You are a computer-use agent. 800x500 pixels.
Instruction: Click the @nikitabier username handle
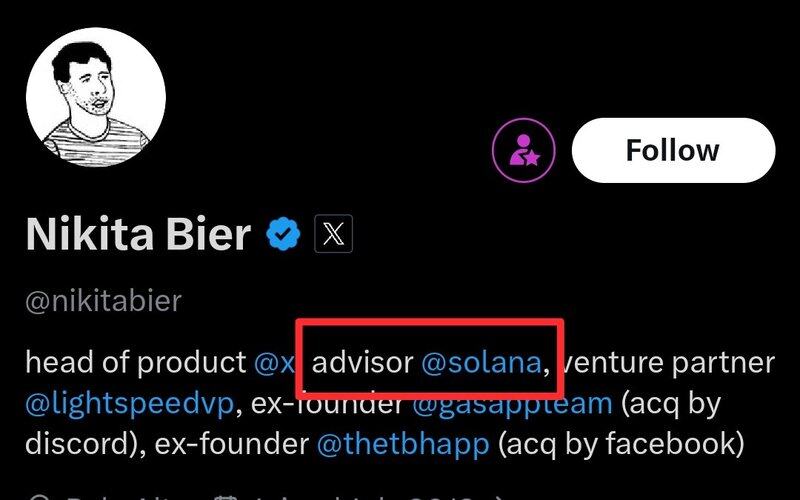pyautogui.click(x=103, y=301)
